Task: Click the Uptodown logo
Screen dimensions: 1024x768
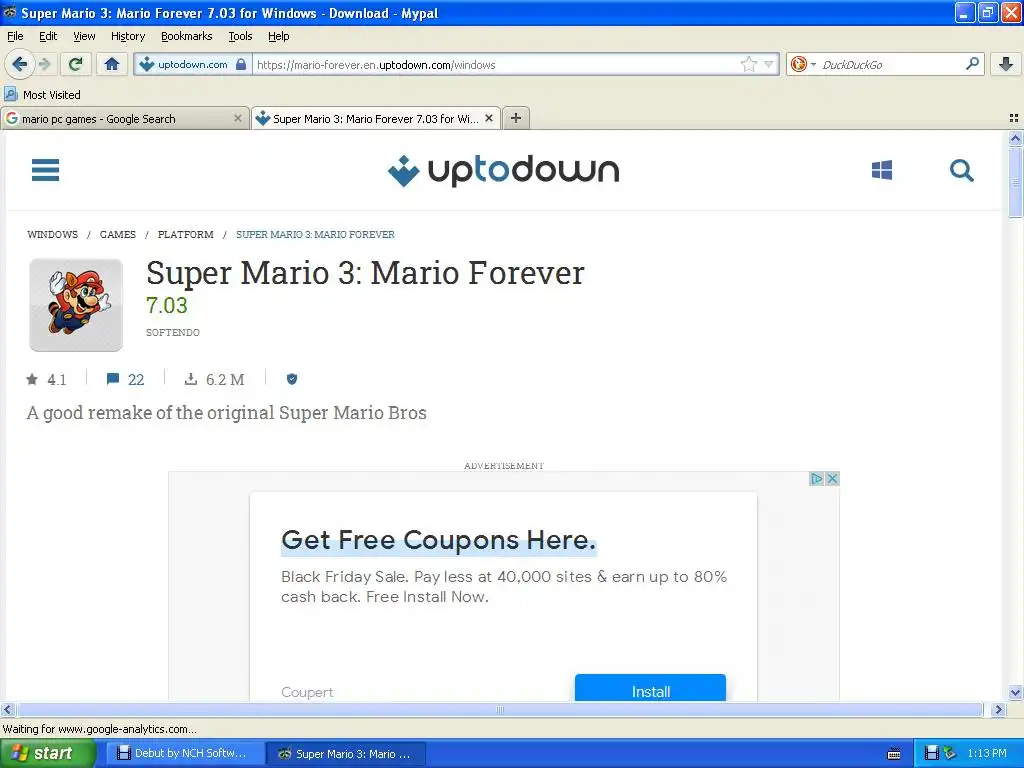Action: (x=504, y=170)
